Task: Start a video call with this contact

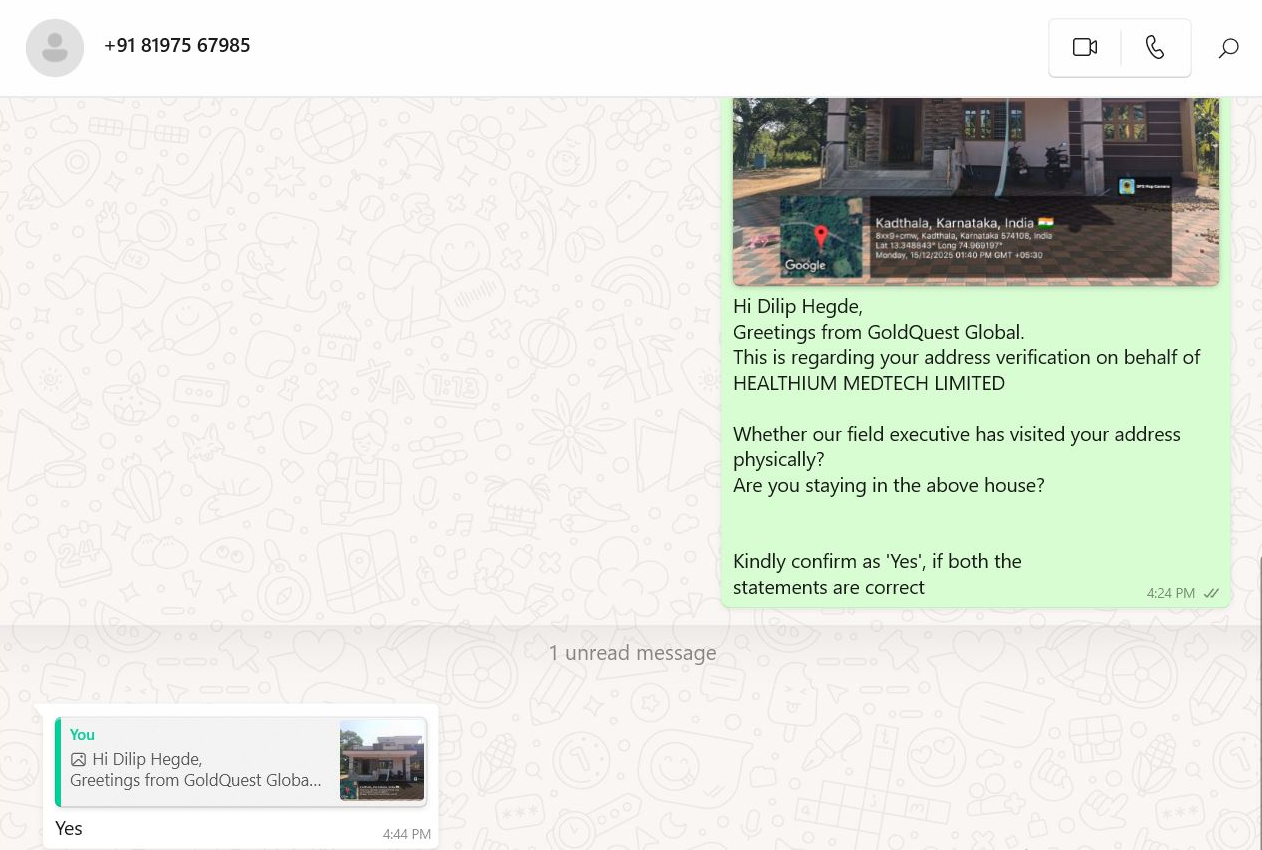Action: coord(1085,47)
